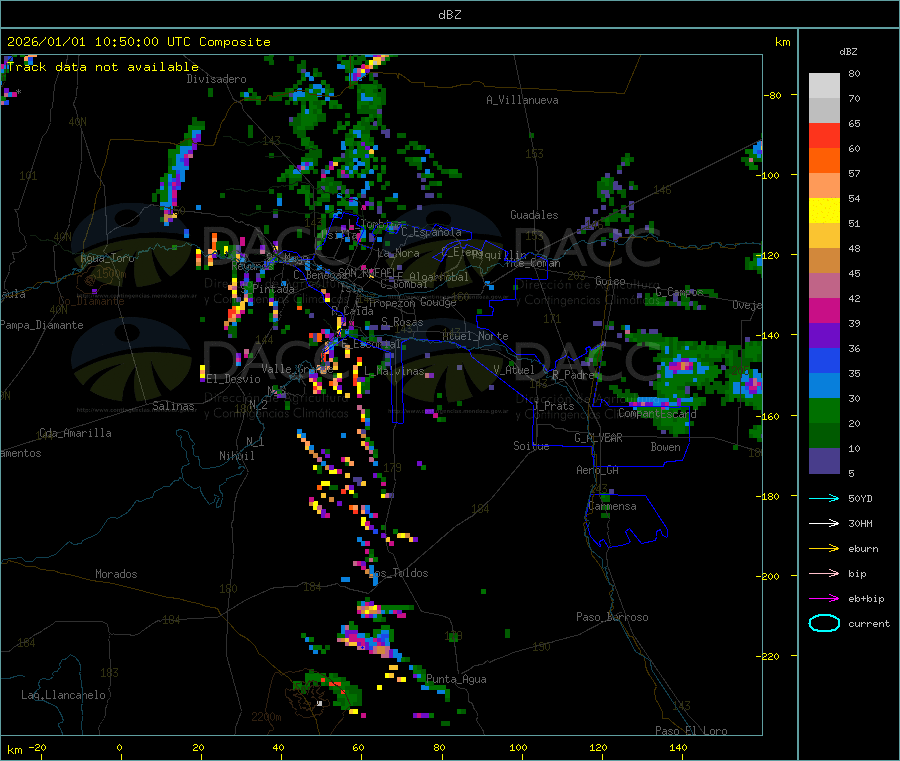This screenshot has width=900, height=761.
Task: Click the 'Guico' map label
Action: coord(610,281)
